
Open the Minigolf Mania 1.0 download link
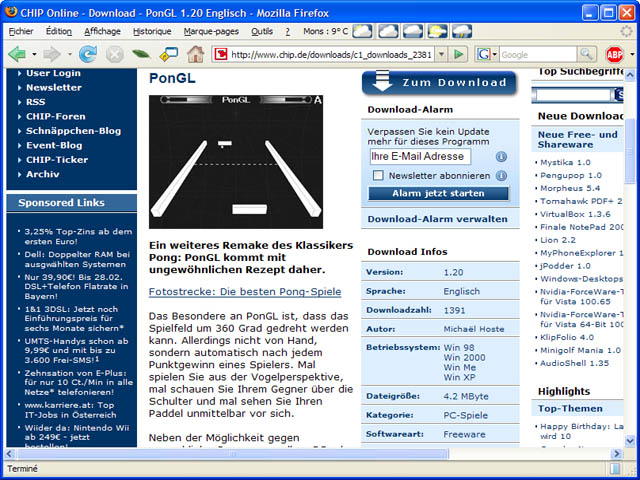(x=580, y=350)
